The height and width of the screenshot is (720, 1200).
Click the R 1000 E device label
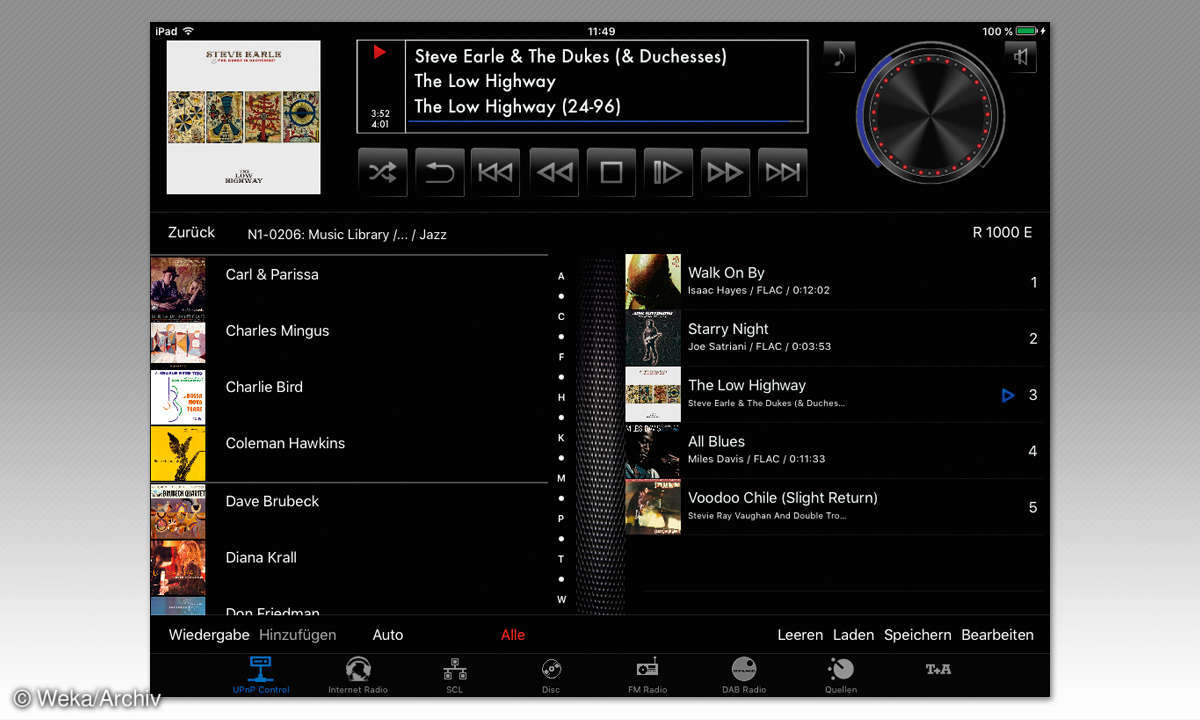tap(1002, 232)
